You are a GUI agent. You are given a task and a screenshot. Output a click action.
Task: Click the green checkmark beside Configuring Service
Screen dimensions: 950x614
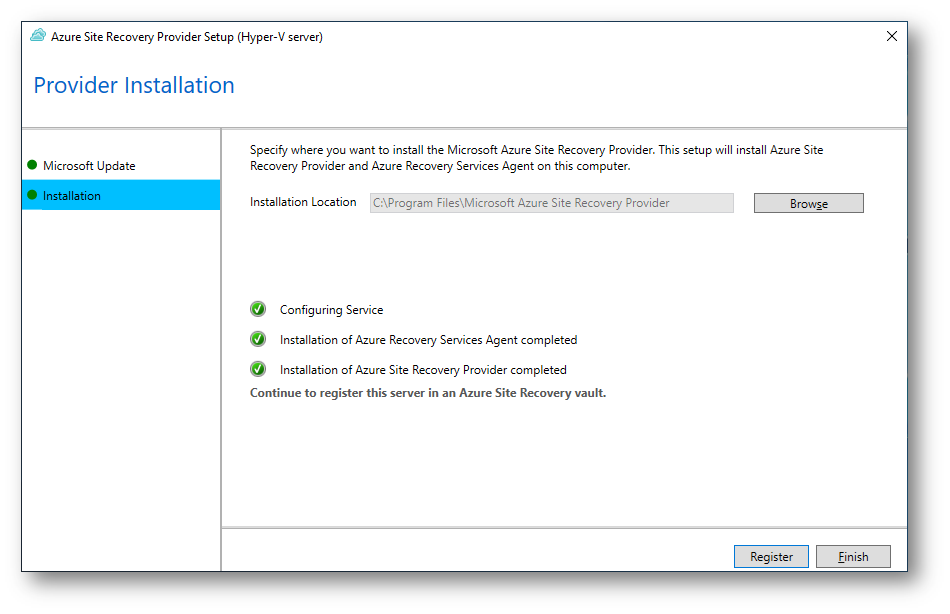(x=258, y=309)
